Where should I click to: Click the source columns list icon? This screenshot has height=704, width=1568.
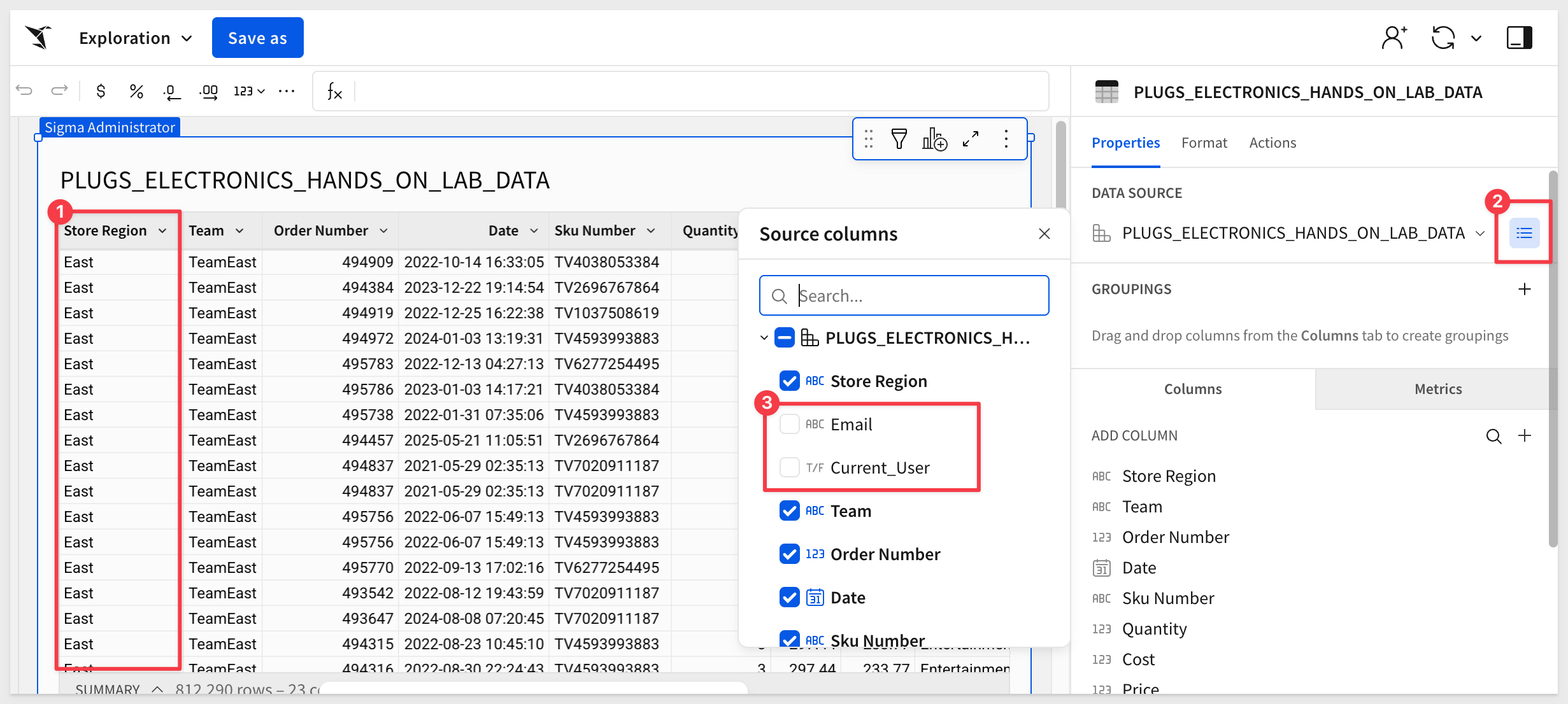click(1524, 233)
